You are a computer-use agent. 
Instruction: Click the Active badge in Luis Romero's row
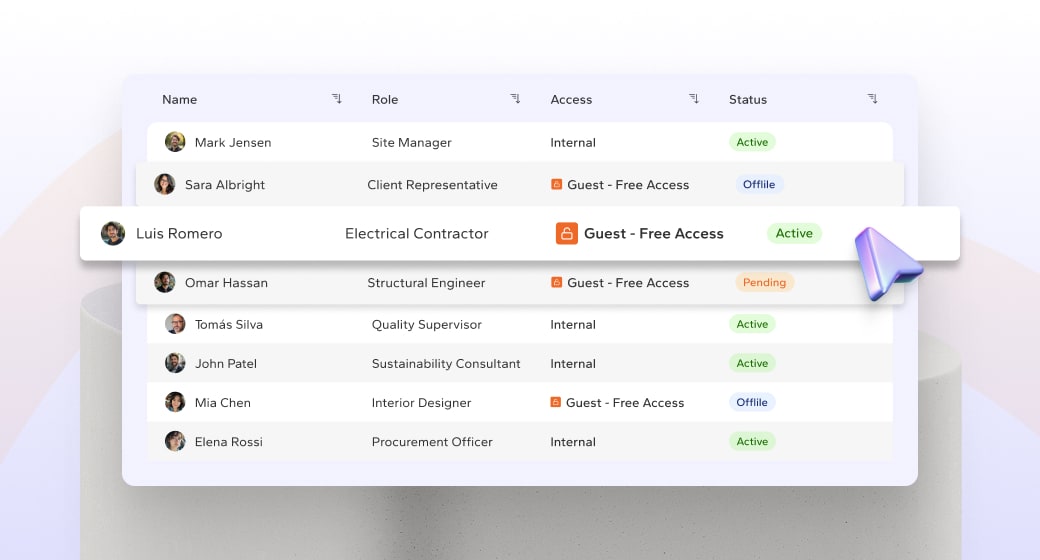794,234
